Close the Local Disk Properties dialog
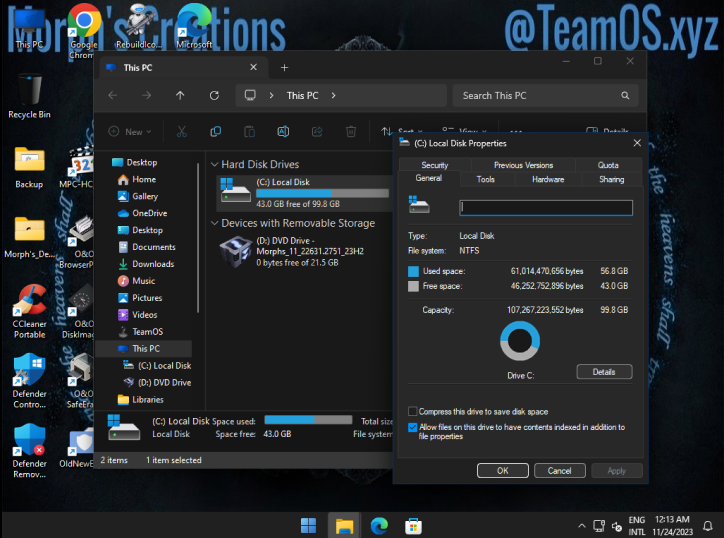 pos(637,143)
